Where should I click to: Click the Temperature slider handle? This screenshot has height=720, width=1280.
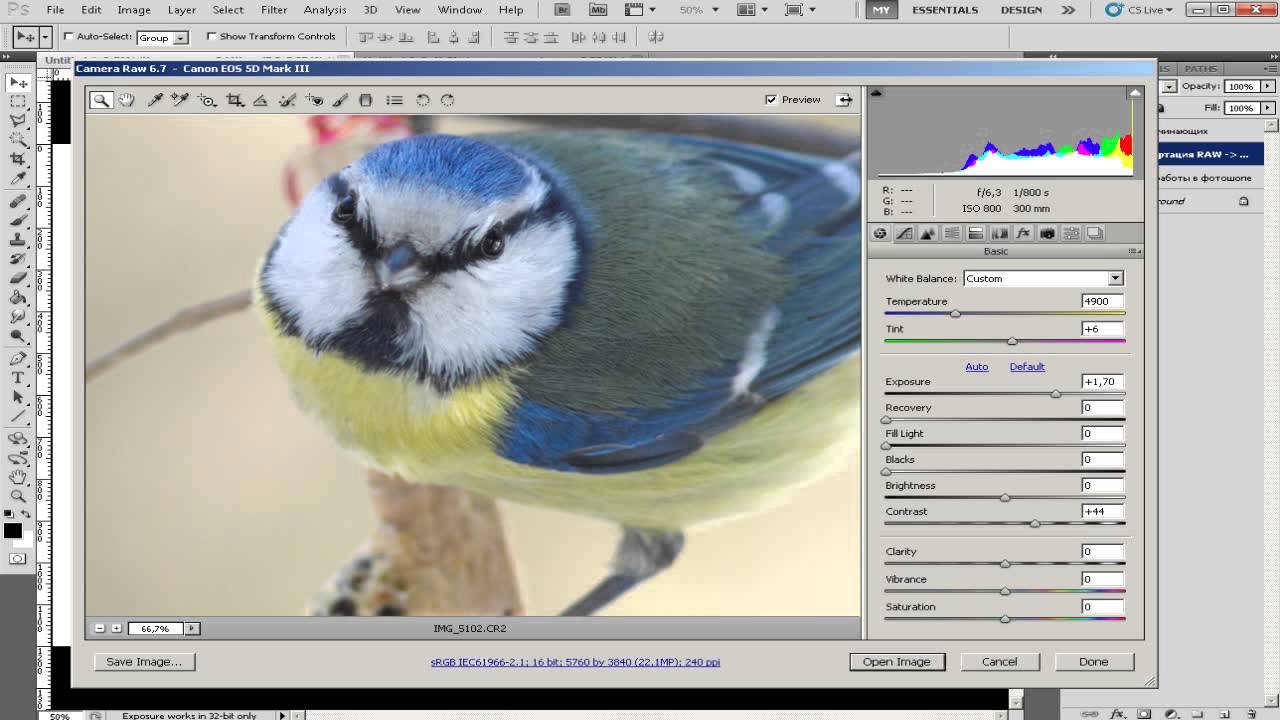pos(955,314)
